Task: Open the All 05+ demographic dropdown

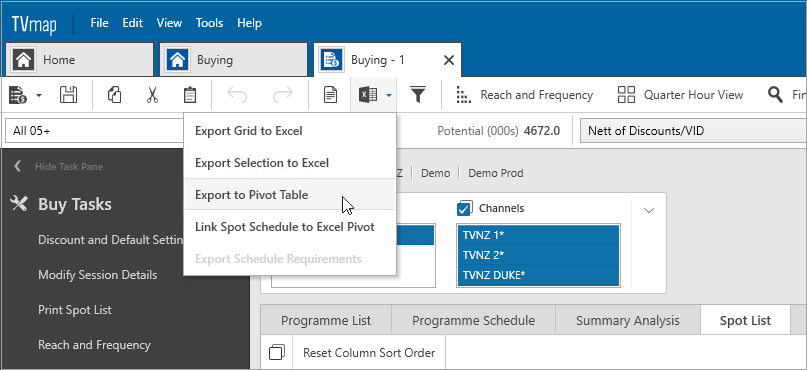Action: [x=94, y=131]
